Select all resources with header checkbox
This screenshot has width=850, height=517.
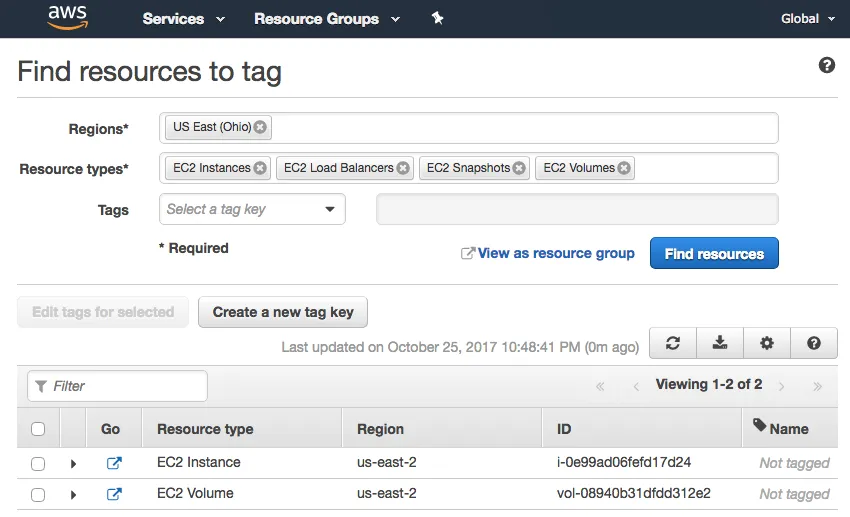(x=38, y=429)
